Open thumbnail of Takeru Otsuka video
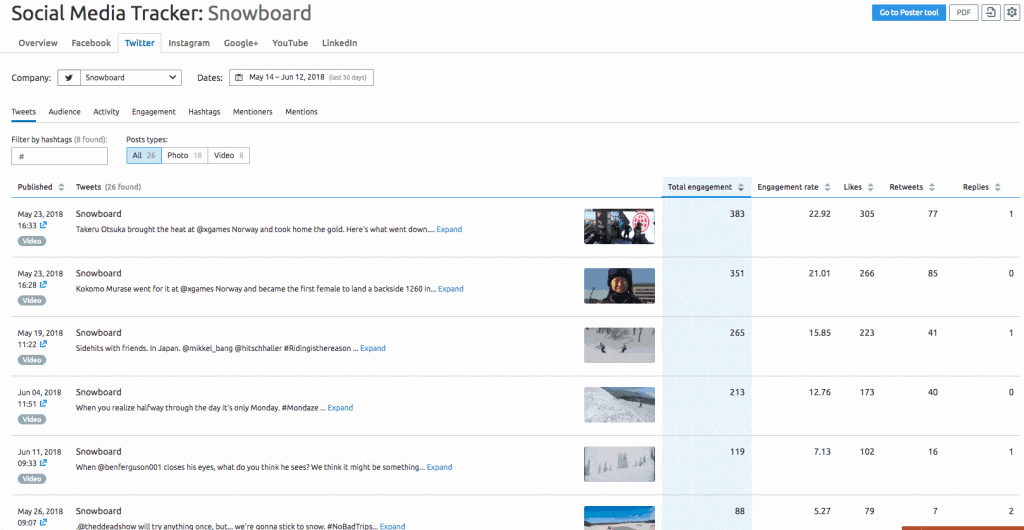This screenshot has height=530, width=1024. coord(619,226)
